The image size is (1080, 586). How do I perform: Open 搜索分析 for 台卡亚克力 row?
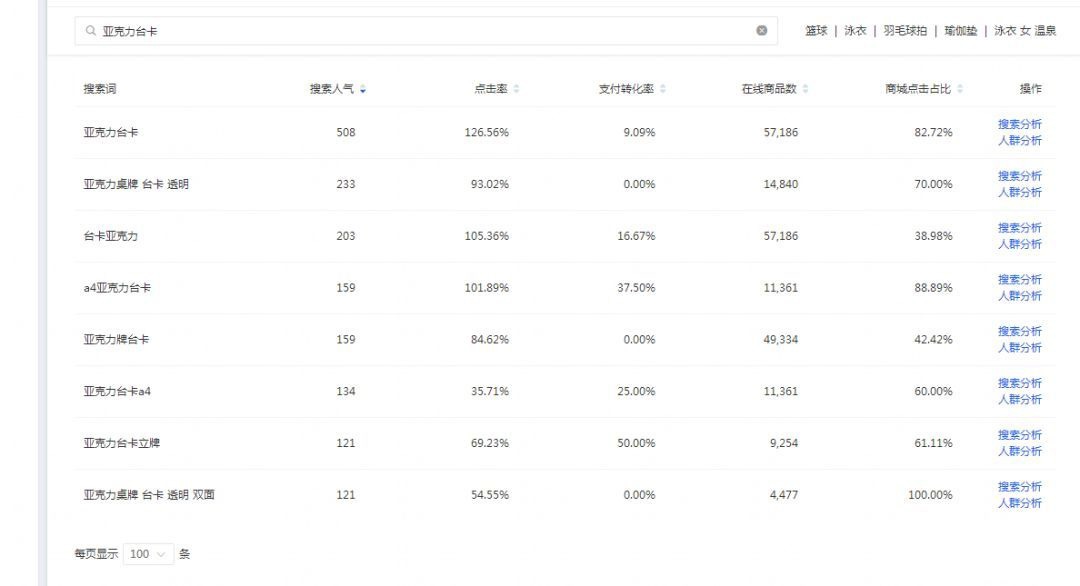coord(1019,227)
